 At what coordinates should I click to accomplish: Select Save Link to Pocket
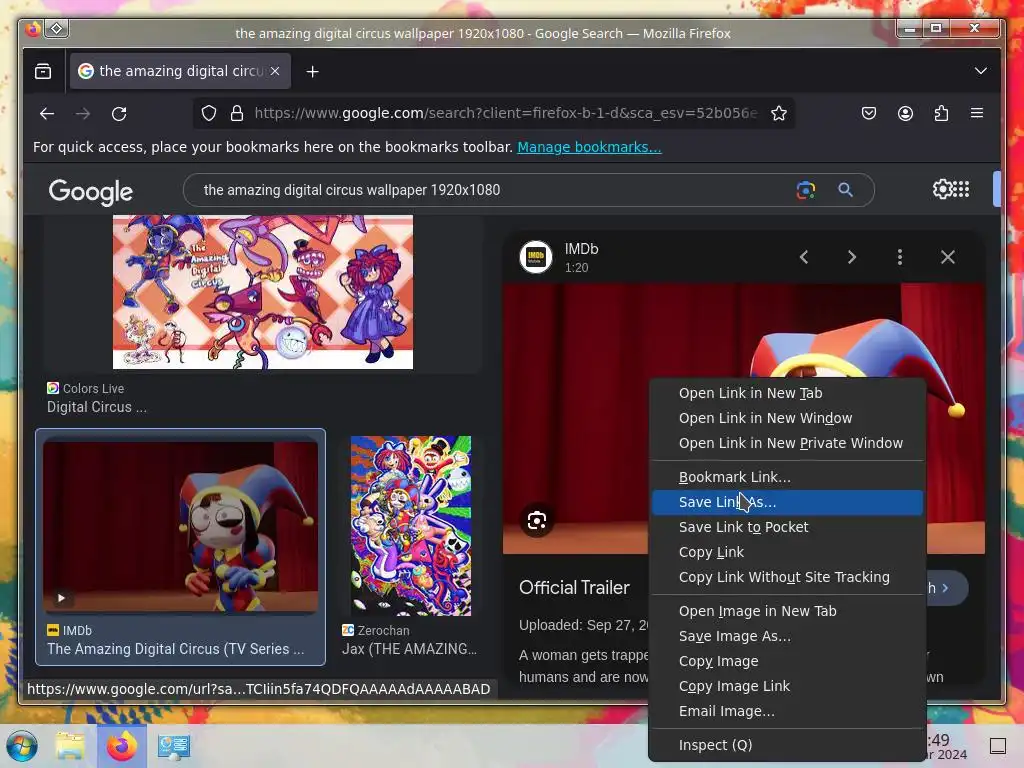[788, 527]
